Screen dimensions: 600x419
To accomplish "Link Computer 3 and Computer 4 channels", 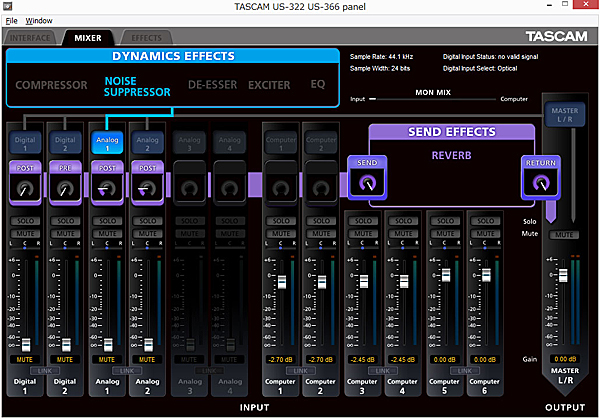I will (x=383, y=370).
